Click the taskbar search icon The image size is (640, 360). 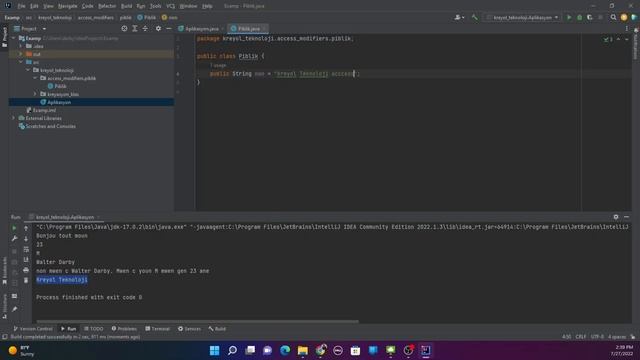tap(232, 350)
